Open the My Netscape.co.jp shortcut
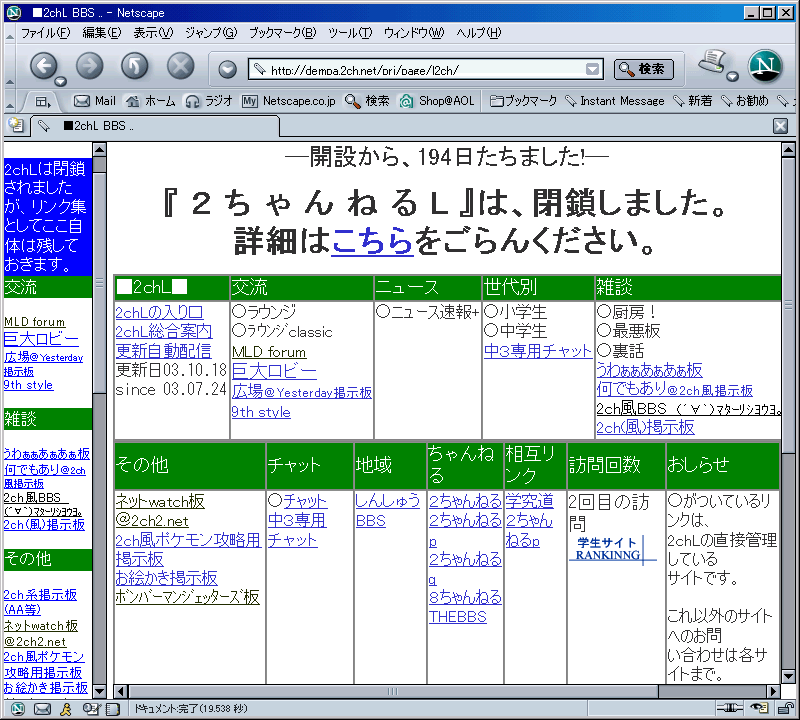 [289, 101]
